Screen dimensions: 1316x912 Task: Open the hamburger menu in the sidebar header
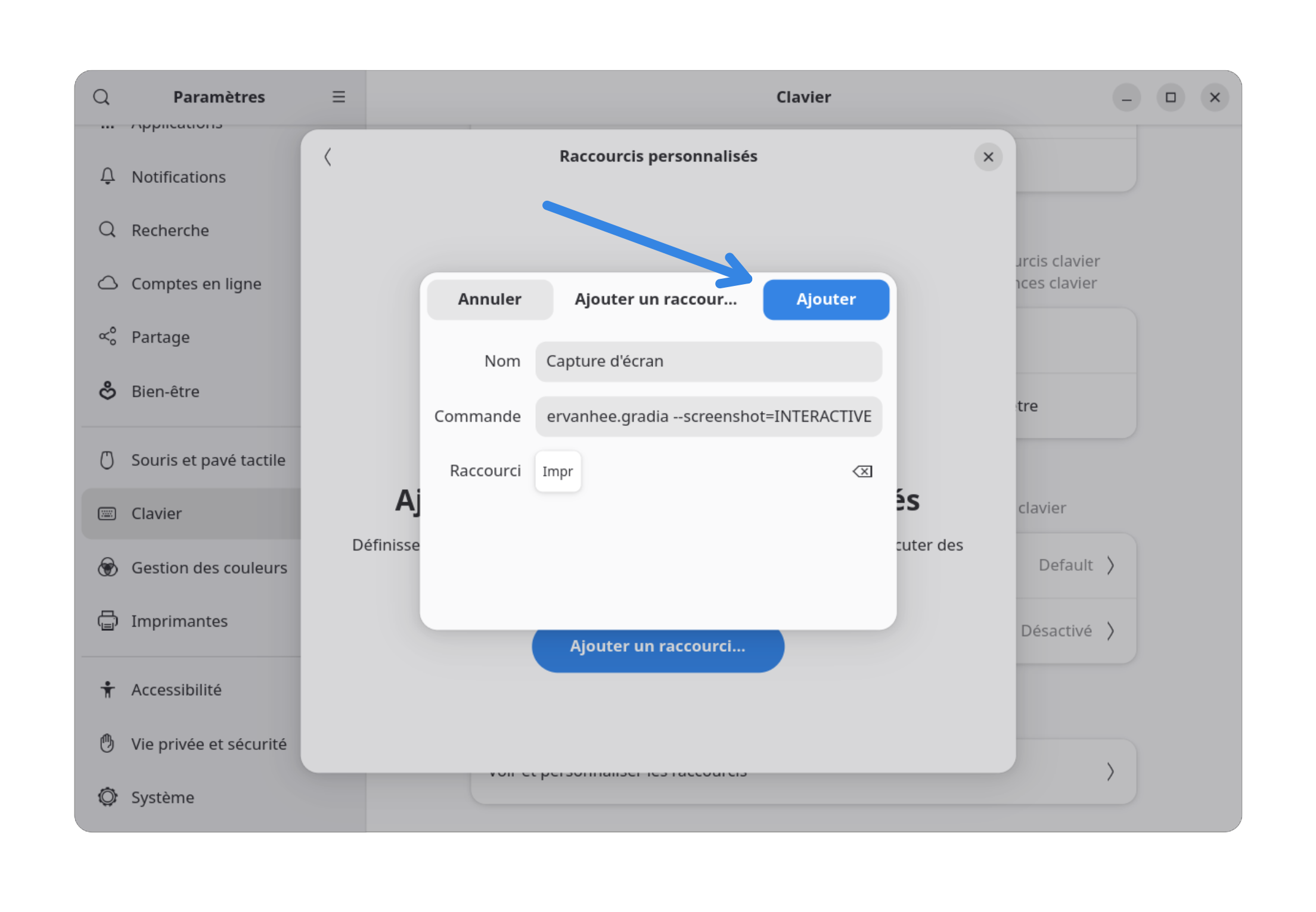click(x=339, y=97)
